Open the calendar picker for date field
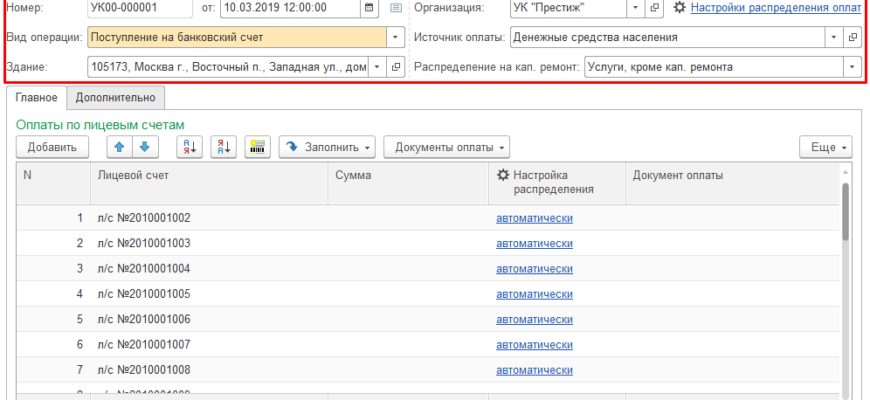The height and width of the screenshot is (400, 870). pos(368,8)
